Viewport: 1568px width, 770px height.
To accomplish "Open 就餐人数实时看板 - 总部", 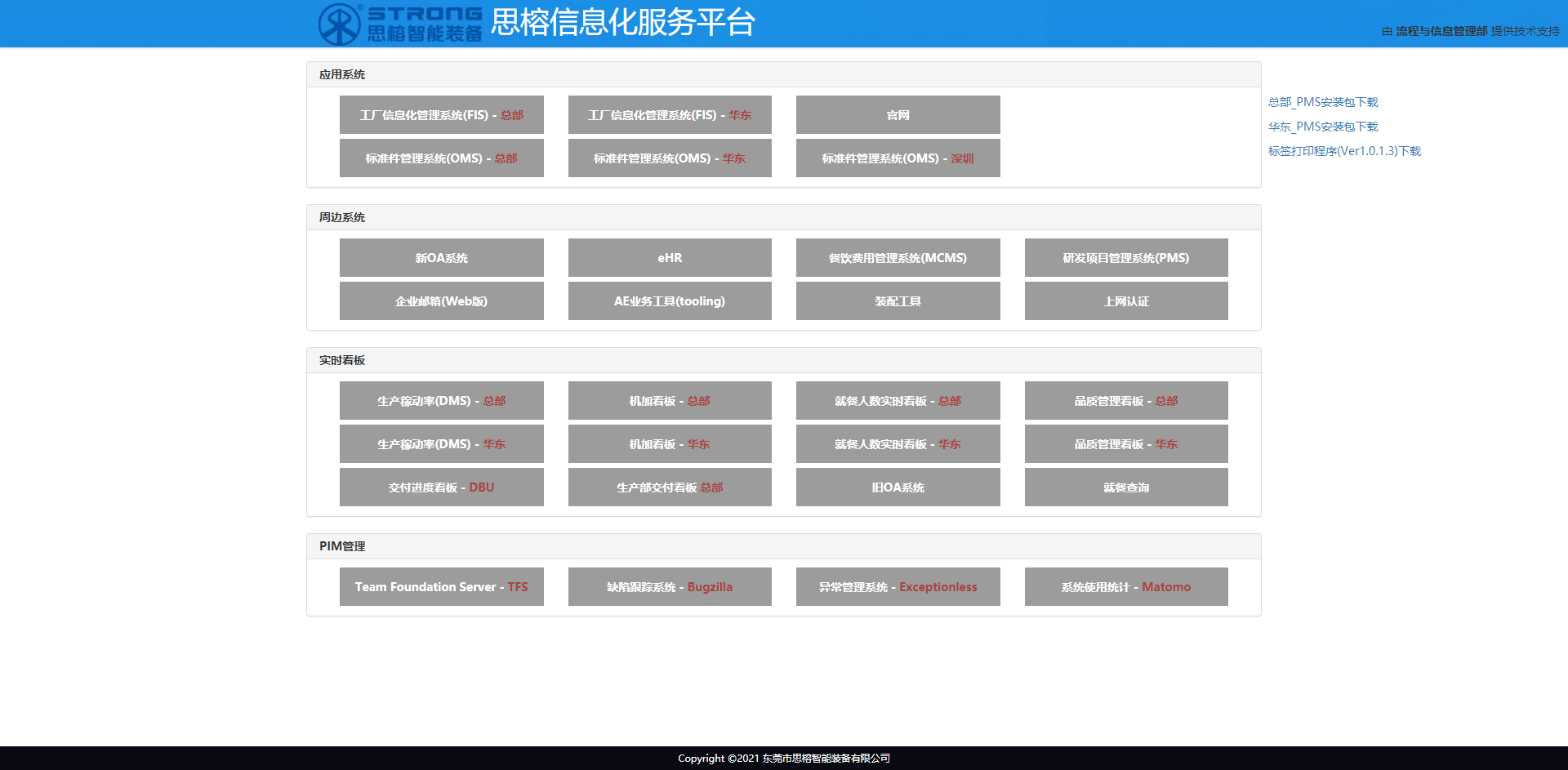I will 898,401.
